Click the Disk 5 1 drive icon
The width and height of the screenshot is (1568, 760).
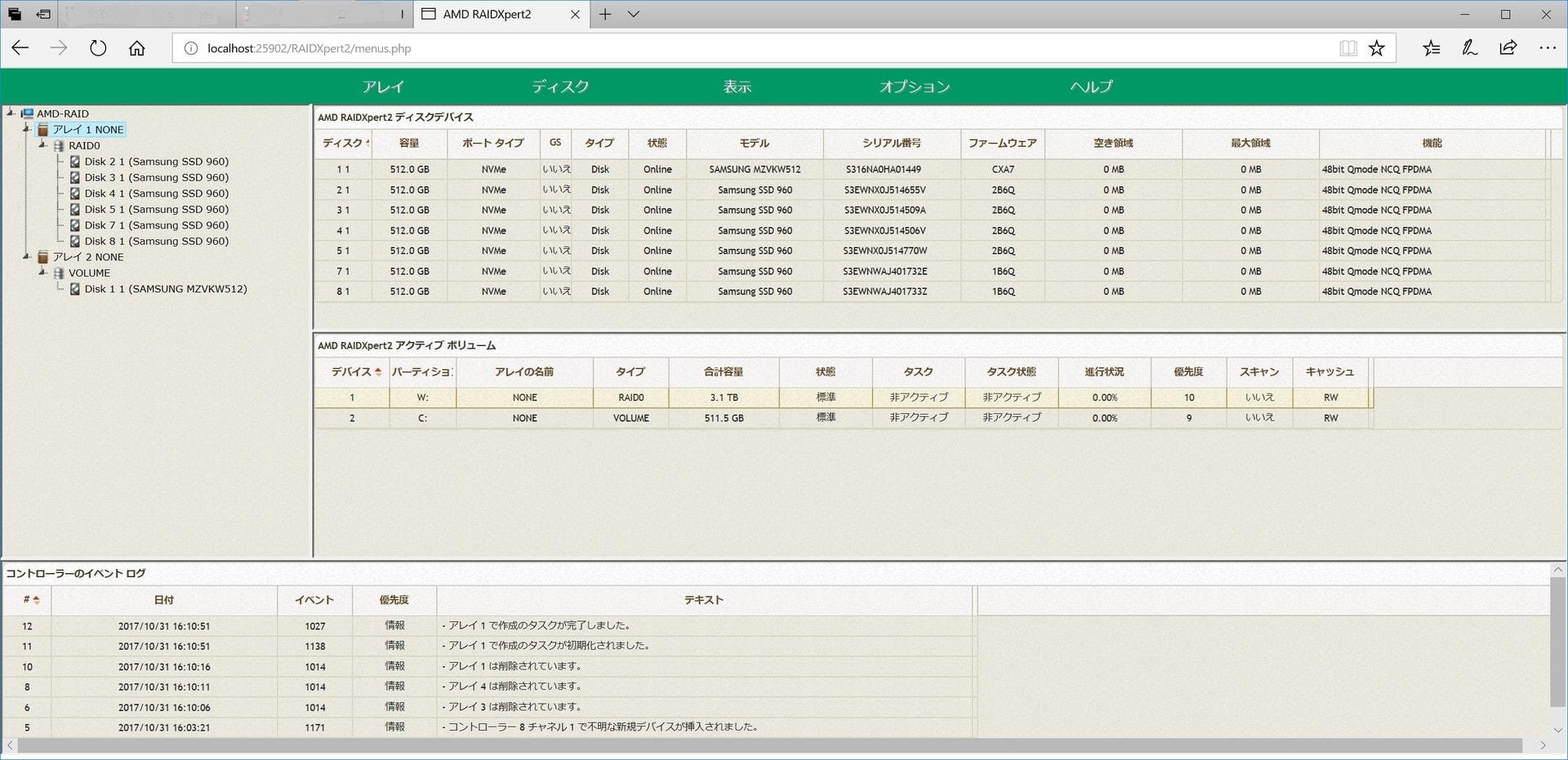(75, 209)
